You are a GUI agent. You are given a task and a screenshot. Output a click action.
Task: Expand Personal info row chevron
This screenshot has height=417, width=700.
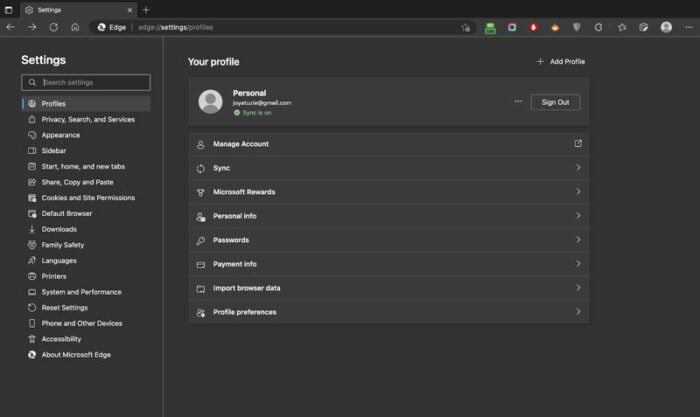(578, 216)
